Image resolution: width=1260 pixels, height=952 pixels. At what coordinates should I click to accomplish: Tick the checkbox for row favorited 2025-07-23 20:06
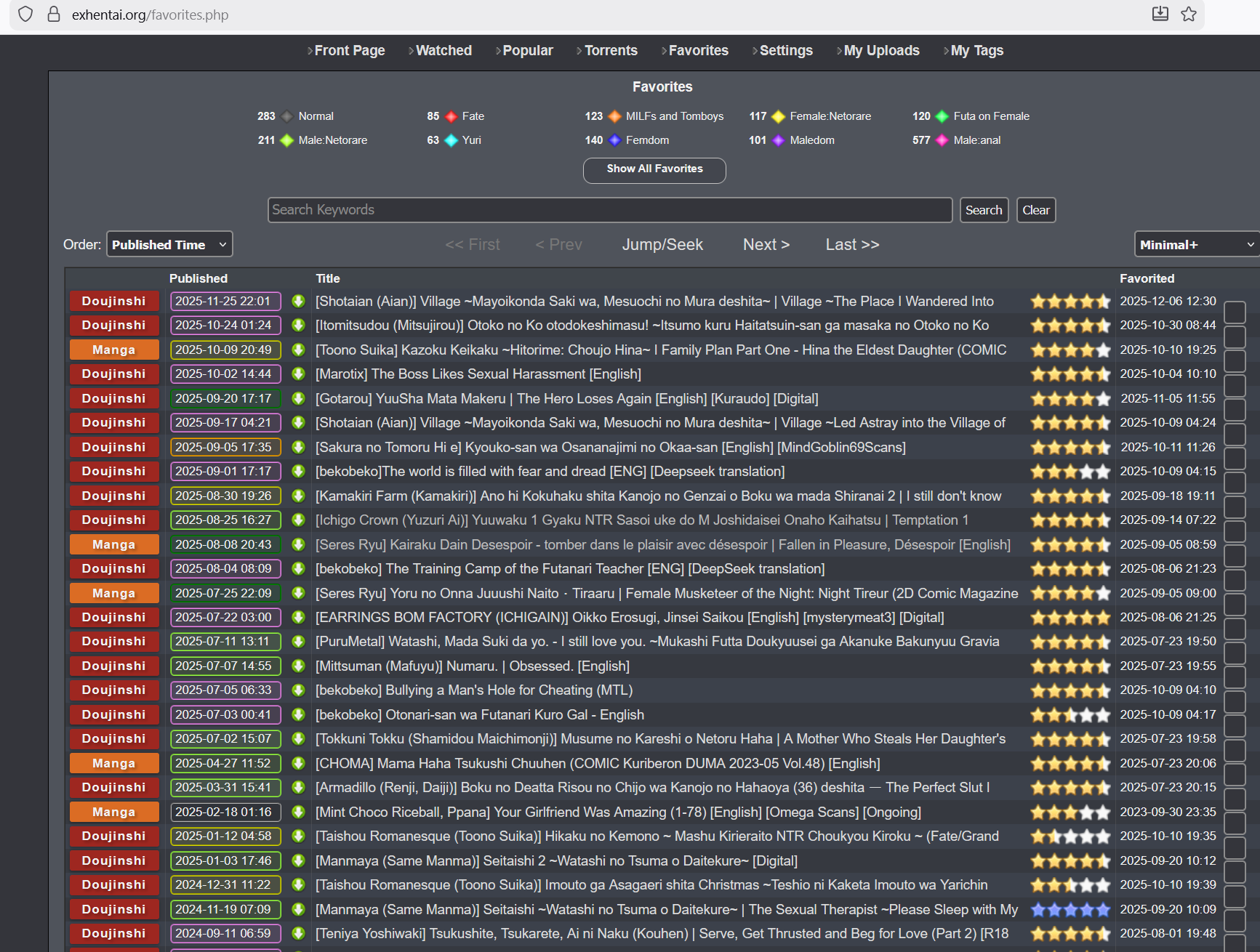tap(1235, 775)
